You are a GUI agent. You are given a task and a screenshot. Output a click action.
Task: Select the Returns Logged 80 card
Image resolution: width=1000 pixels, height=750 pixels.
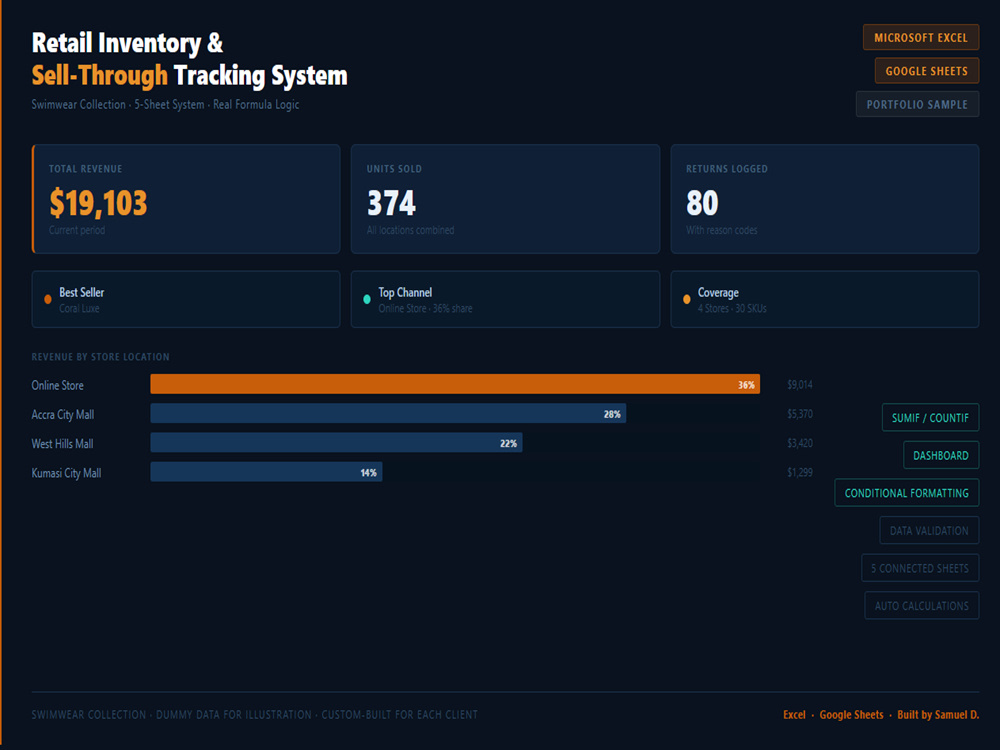[825, 199]
